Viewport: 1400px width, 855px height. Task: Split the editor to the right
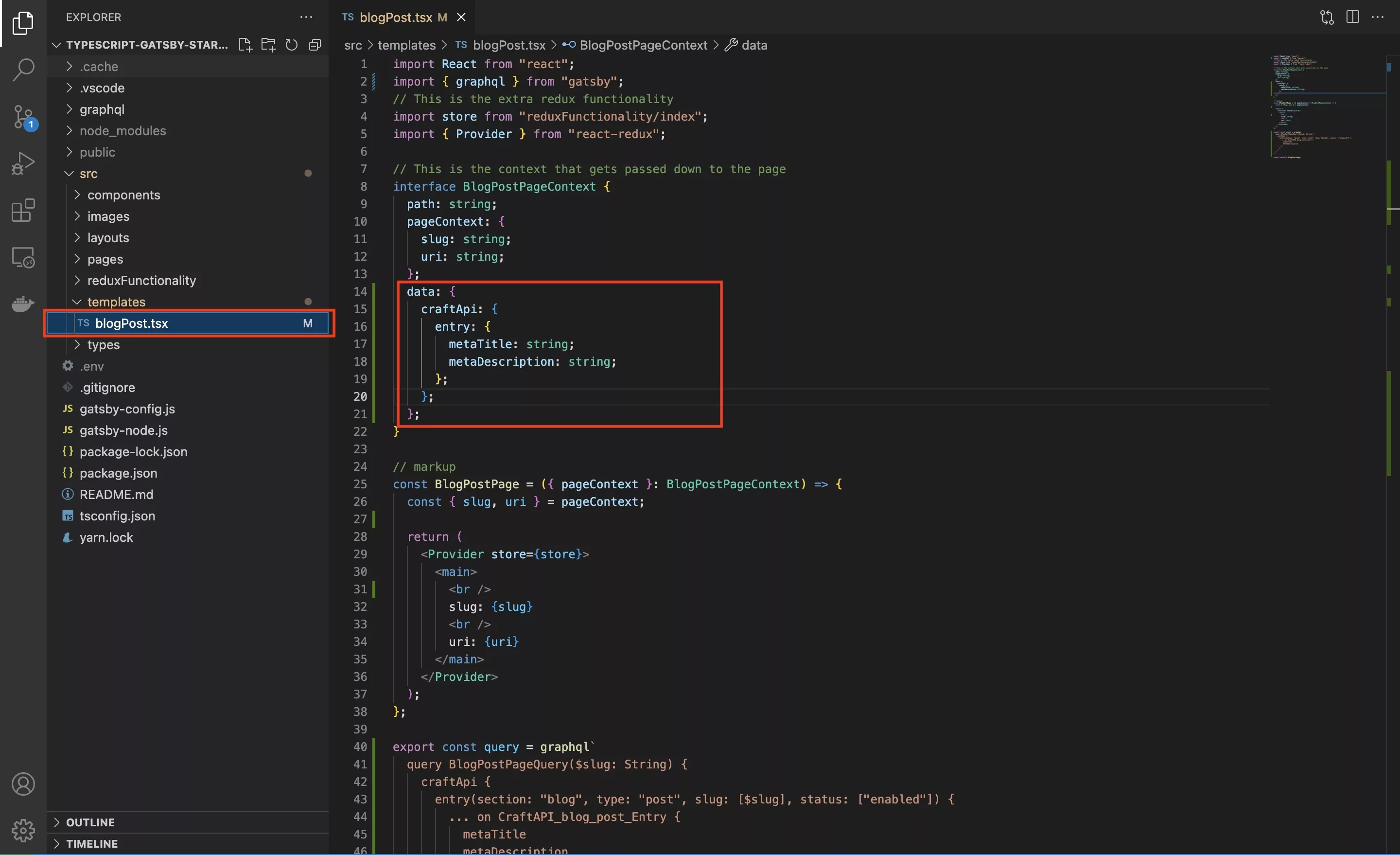pos(1353,17)
